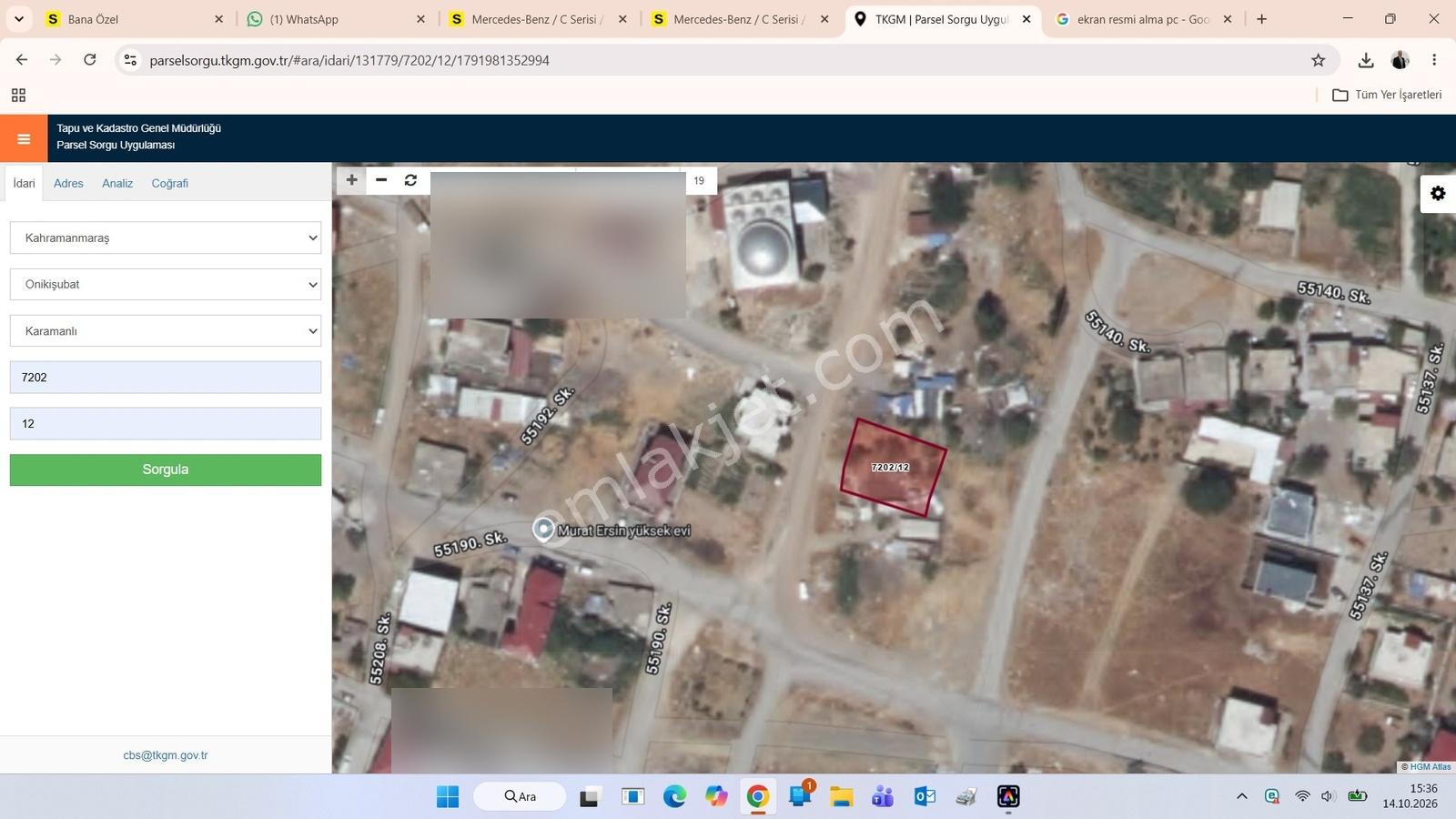
Task: Click the ada number field 7202
Action: [x=166, y=377]
